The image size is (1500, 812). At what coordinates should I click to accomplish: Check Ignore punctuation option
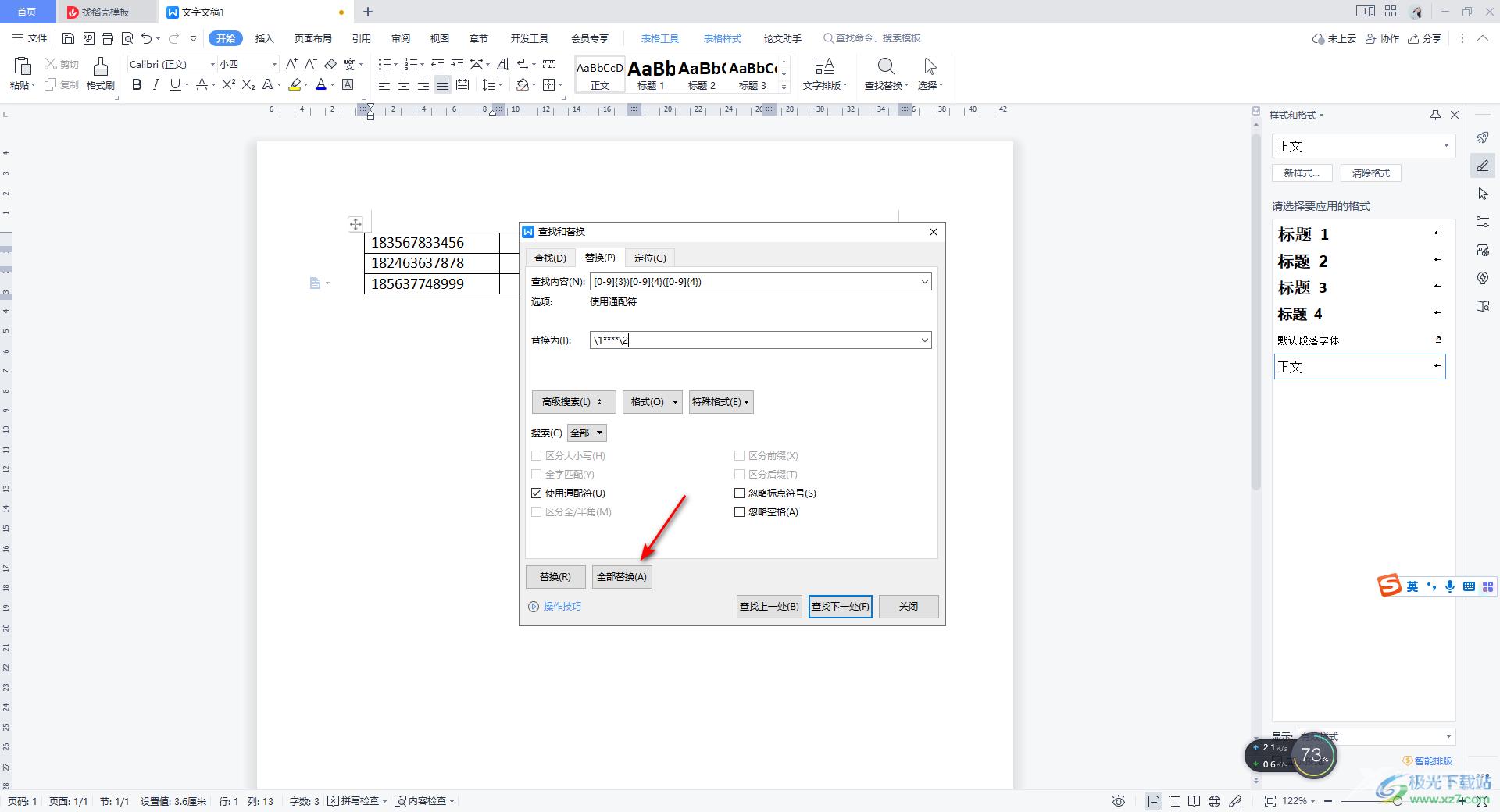[739, 493]
